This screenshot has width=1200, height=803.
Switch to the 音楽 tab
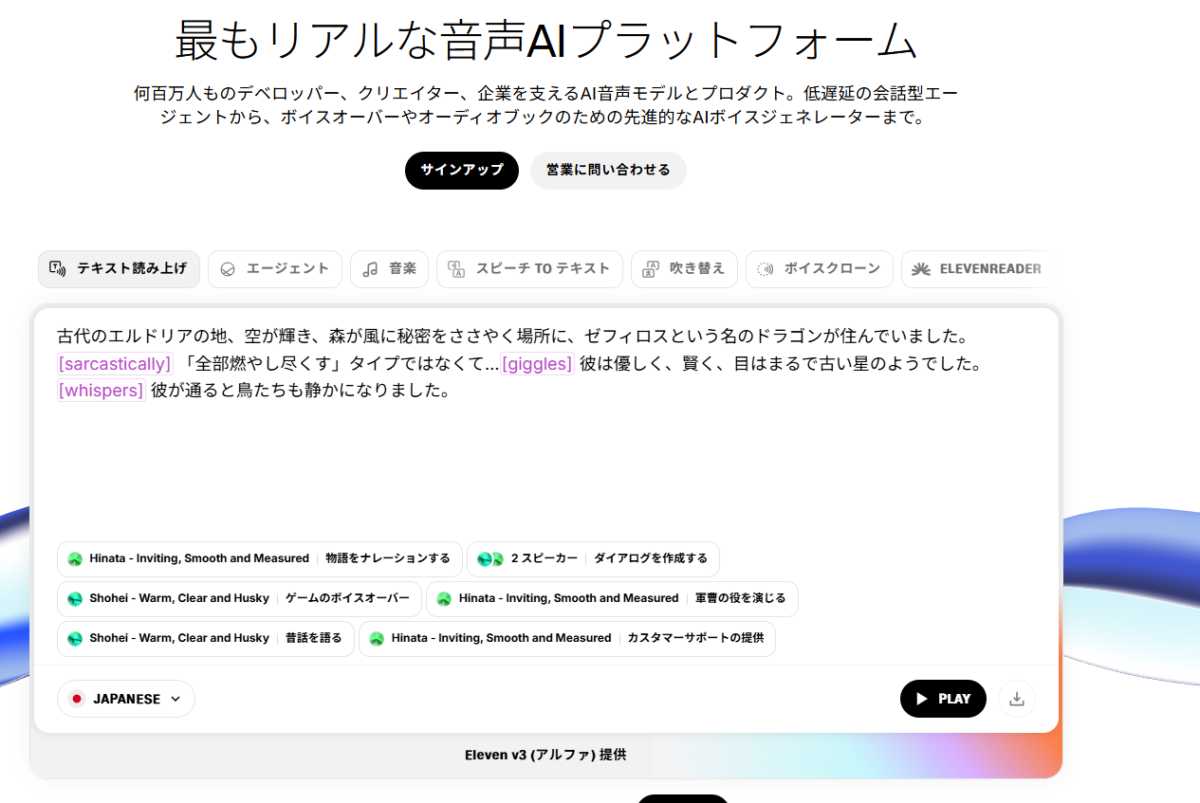(x=389, y=268)
